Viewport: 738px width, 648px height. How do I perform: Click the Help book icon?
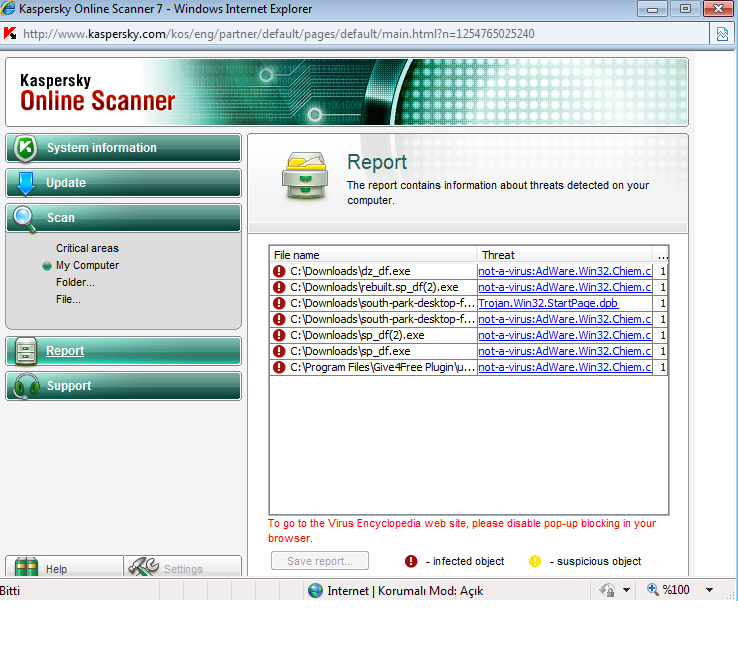tap(27, 567)
